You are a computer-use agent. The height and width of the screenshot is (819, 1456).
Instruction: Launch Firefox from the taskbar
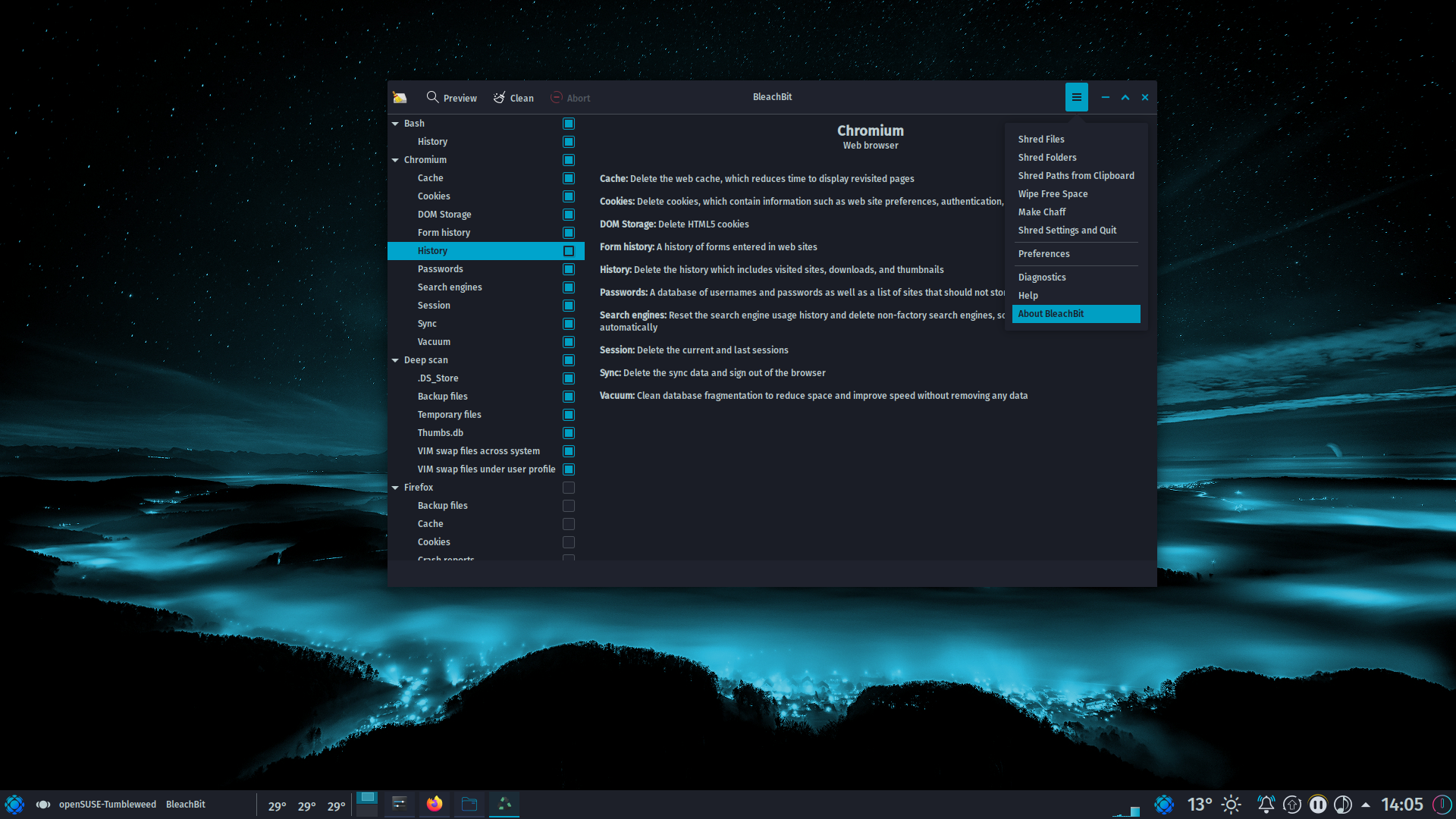point(435,804)
